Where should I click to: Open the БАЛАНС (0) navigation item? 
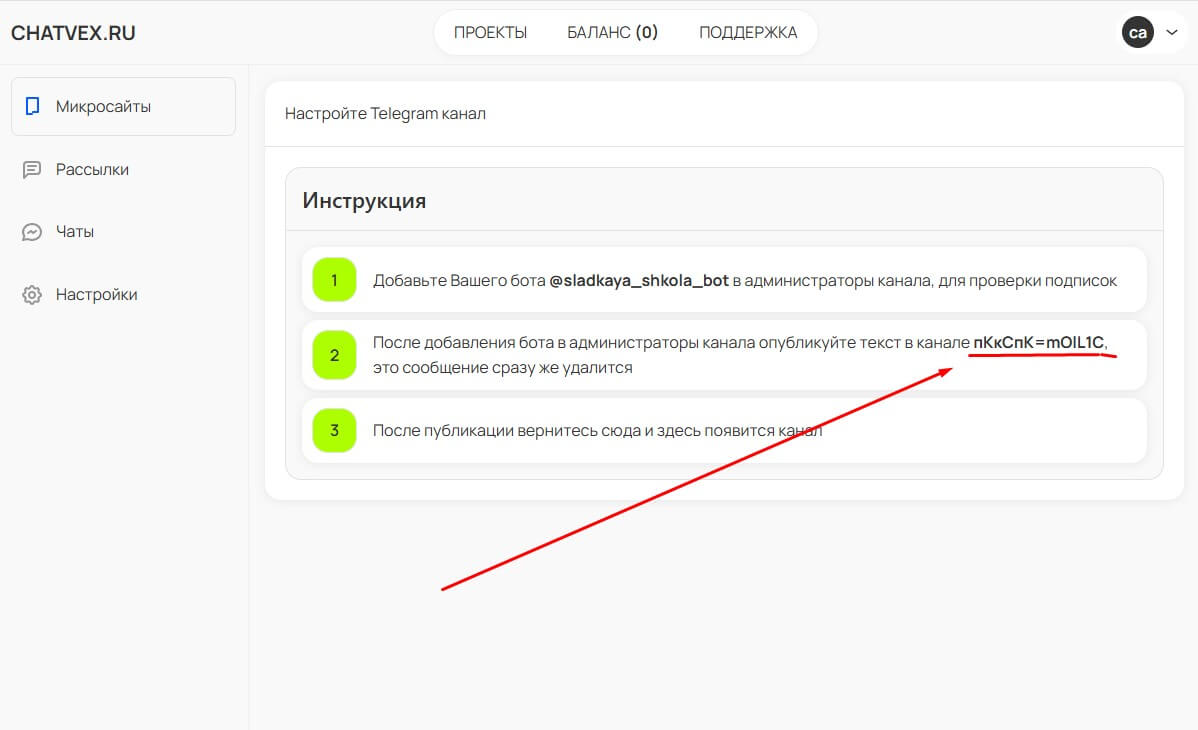[x=612, y=32]
